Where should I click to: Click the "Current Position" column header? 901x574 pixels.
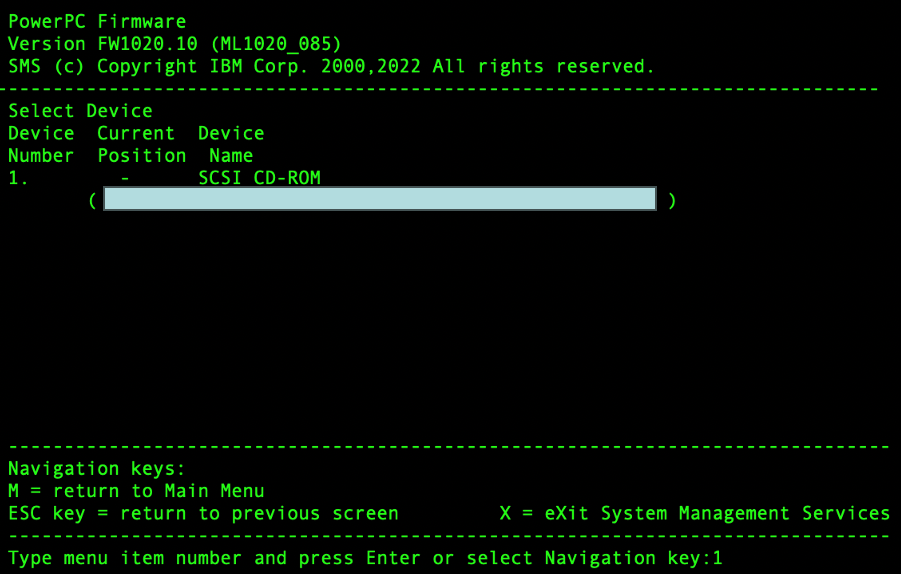coord(141,144)
